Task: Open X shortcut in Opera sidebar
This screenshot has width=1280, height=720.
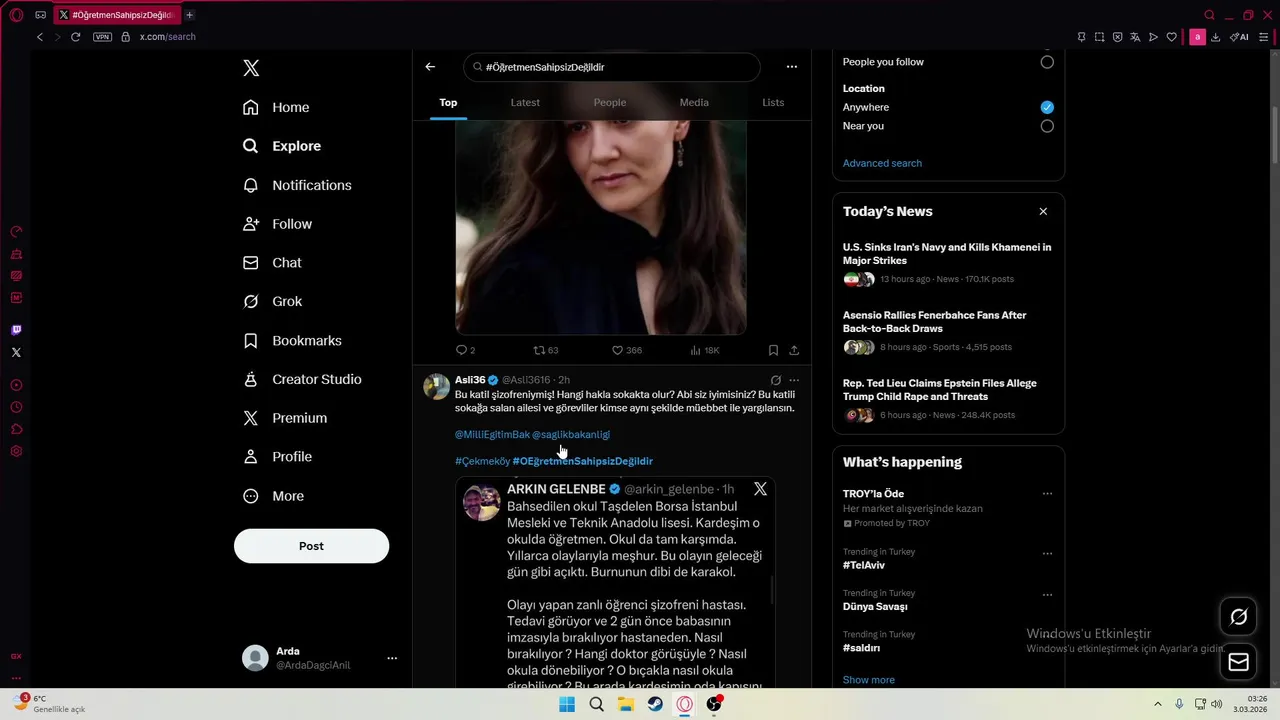Action: point(16,352)
